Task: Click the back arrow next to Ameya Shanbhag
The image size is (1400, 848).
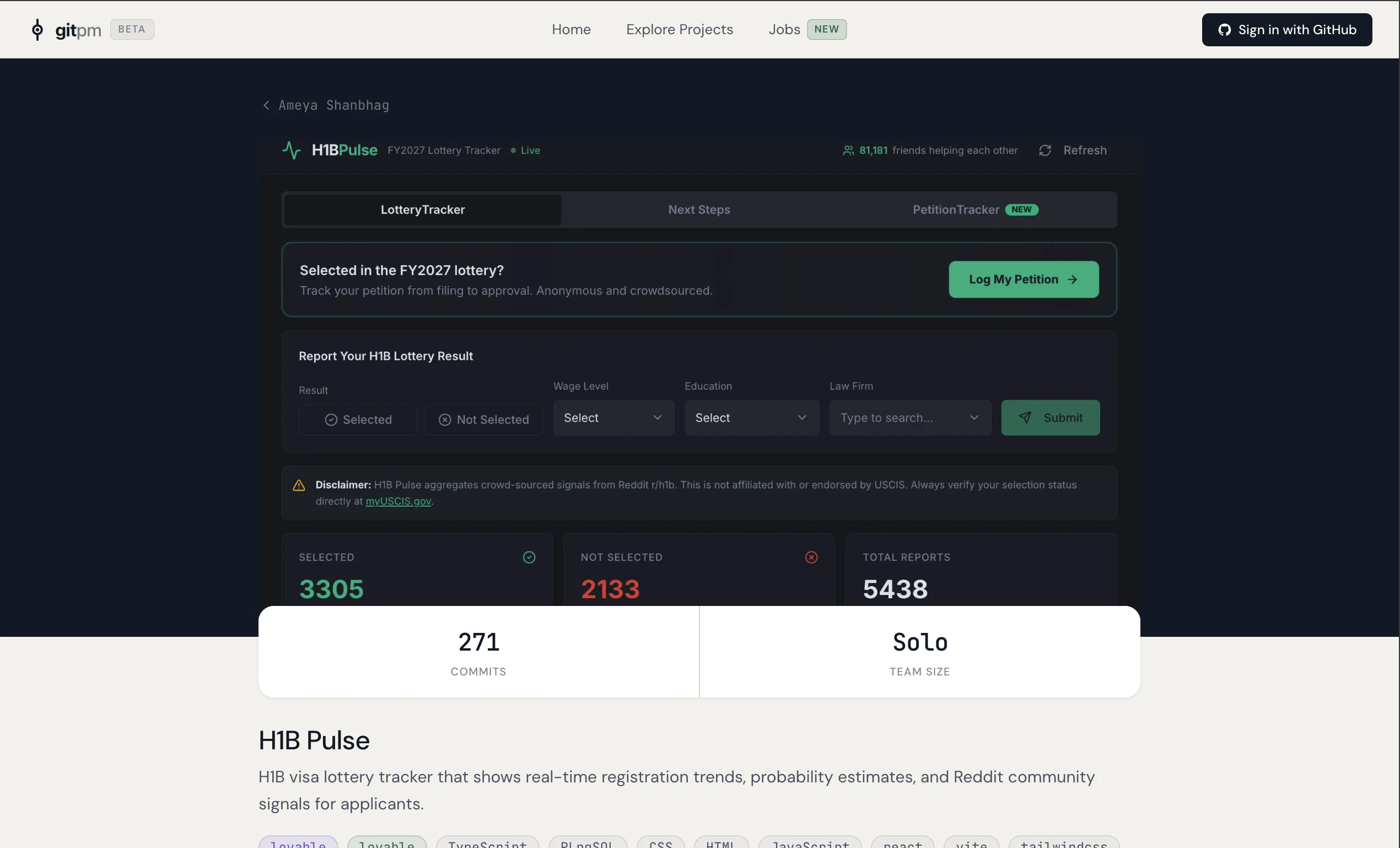Action: click(266, 105)
